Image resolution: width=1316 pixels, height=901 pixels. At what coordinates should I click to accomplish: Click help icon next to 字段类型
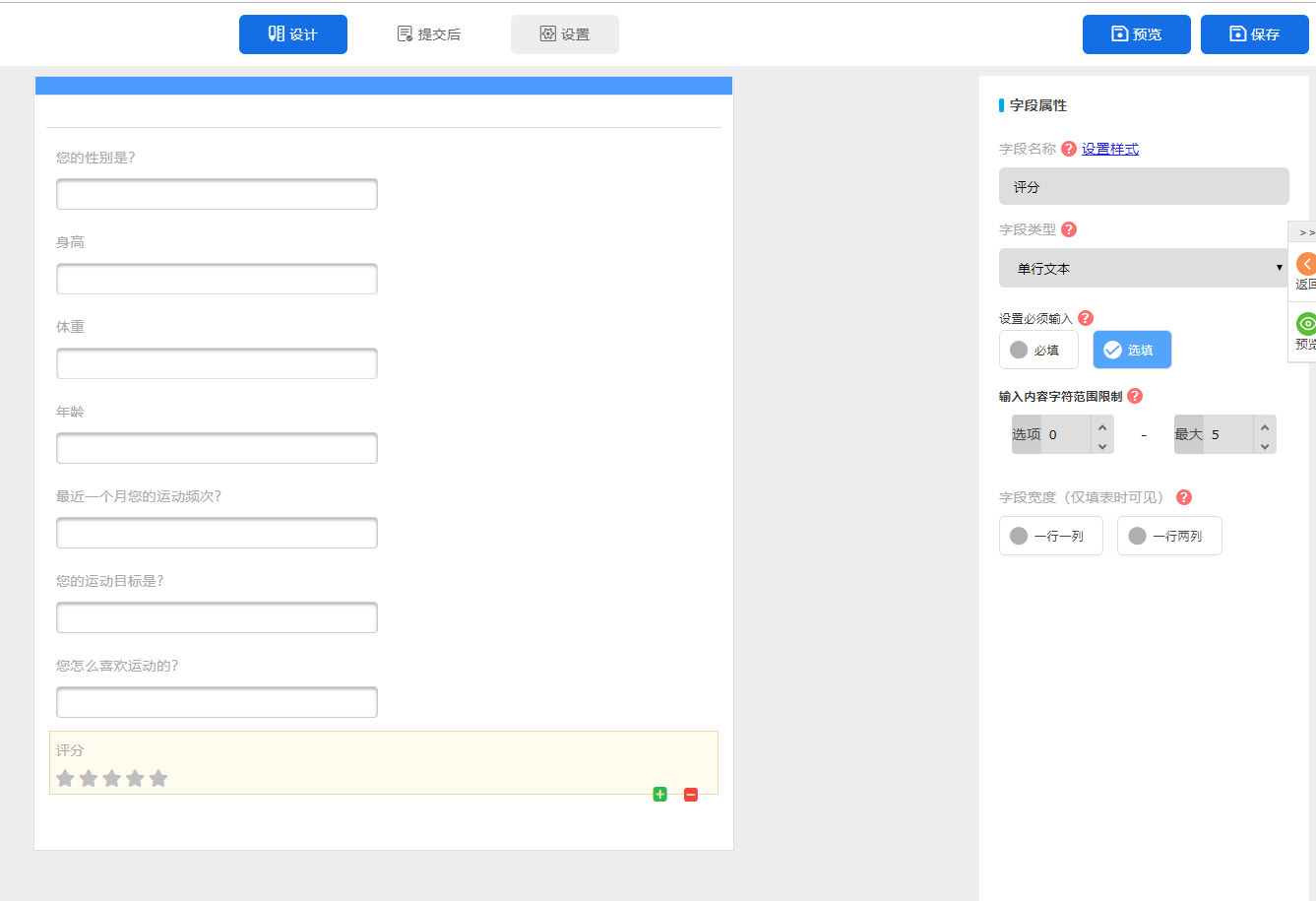[1069, 229]
